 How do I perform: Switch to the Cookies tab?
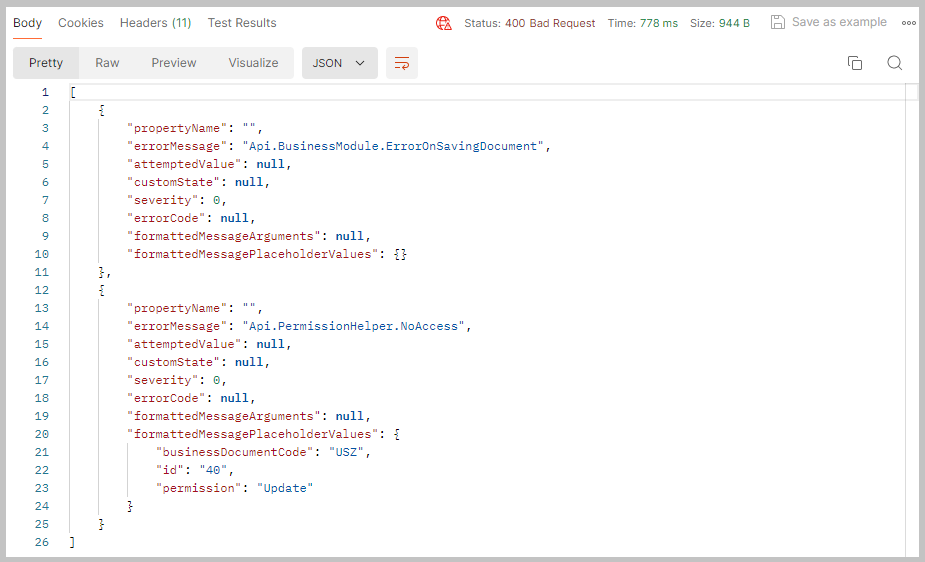tap(81, 23)
